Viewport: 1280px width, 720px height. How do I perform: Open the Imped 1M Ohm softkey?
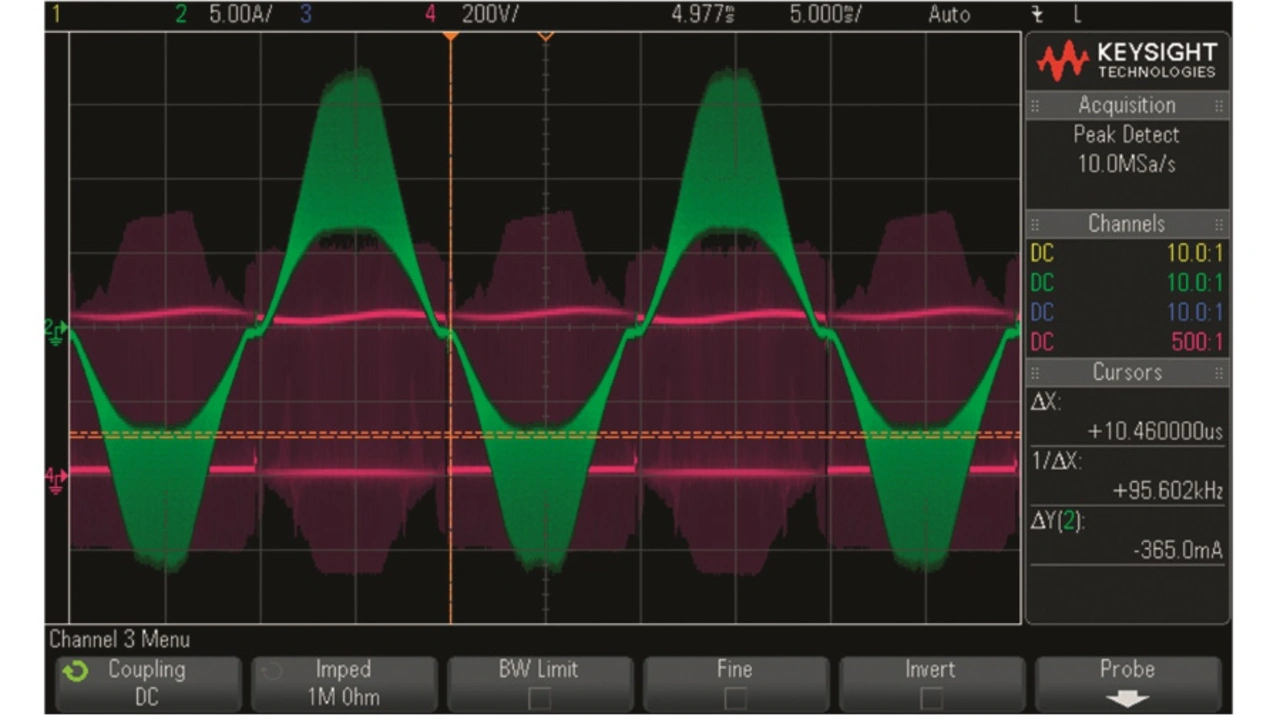coord(343,683)
